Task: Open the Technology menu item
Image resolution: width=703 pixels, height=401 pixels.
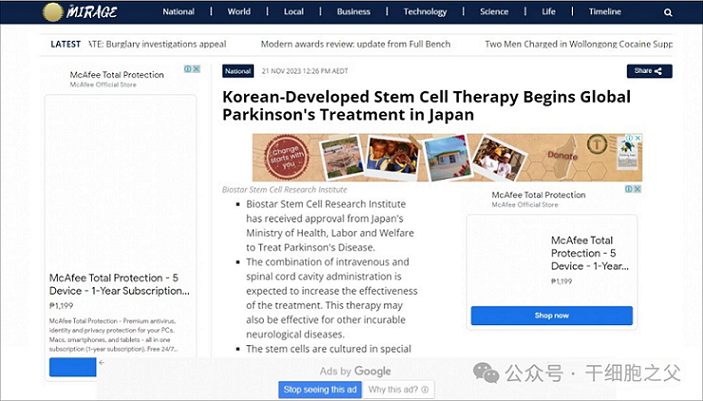Action: pos(425,12)
